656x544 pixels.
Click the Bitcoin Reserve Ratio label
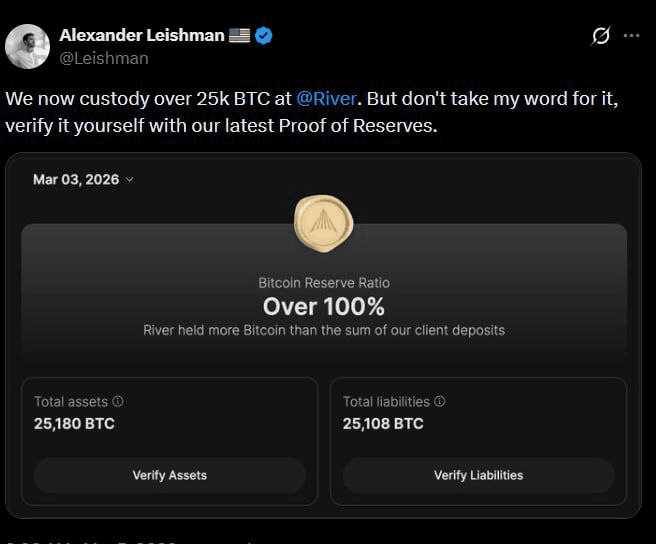click(323, 283)
